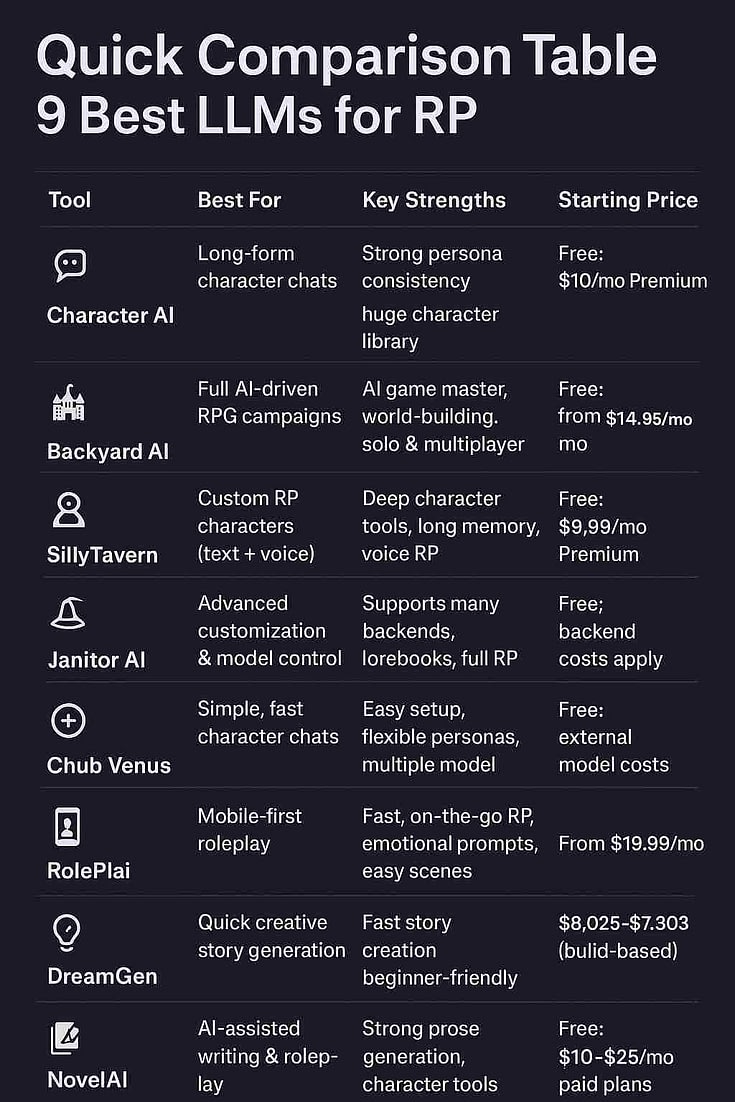Click the NovelAI tool name
The width and height of the screenshot is (735, 1102).
(x=87, y=1080)
